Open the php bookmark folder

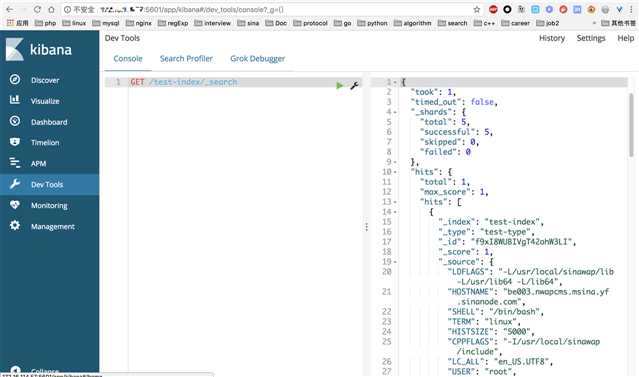(x=45, y=23)
